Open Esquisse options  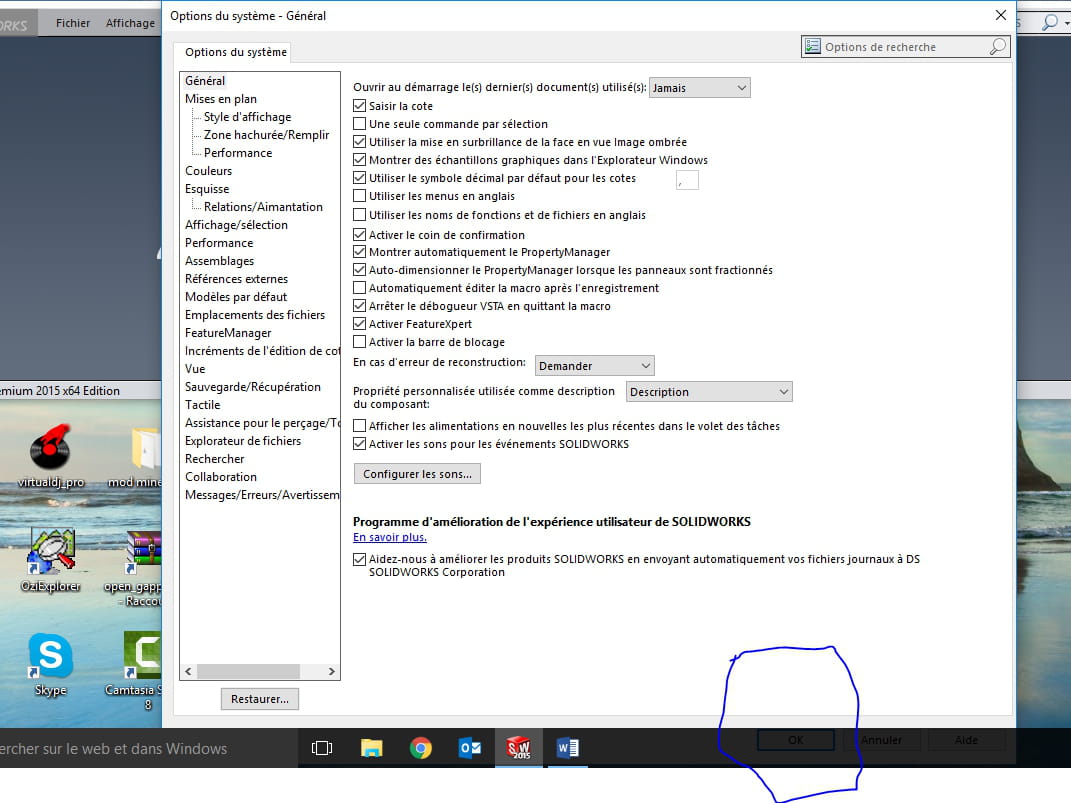point(207,188)
